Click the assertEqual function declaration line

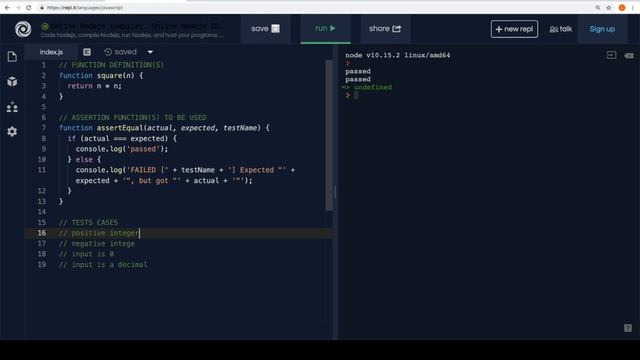pyautogui.click(x=164, y=128)
